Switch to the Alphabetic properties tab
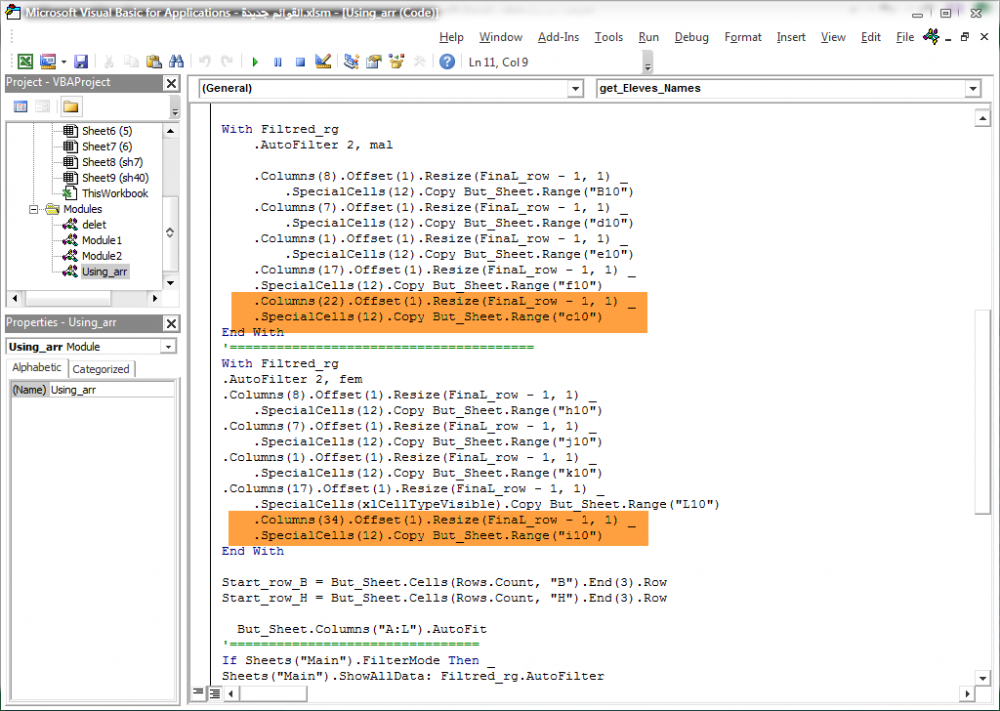Viewport: 1000px width, 711px height. pos(37,367)
